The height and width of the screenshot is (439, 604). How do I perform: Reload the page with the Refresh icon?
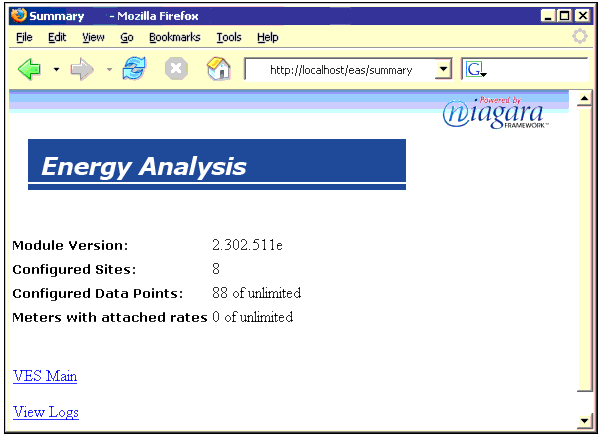(133, 69)
